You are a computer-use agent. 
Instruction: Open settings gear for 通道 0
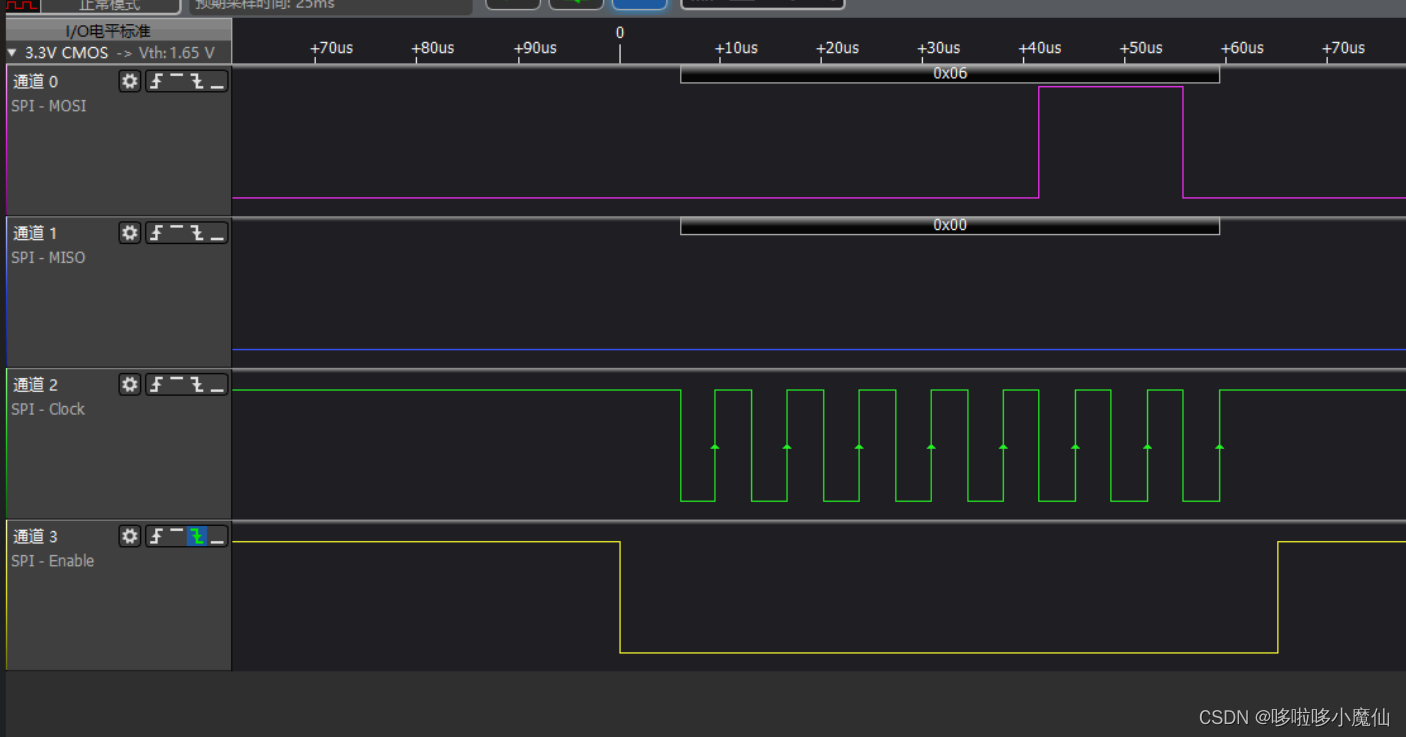(130, 81)
